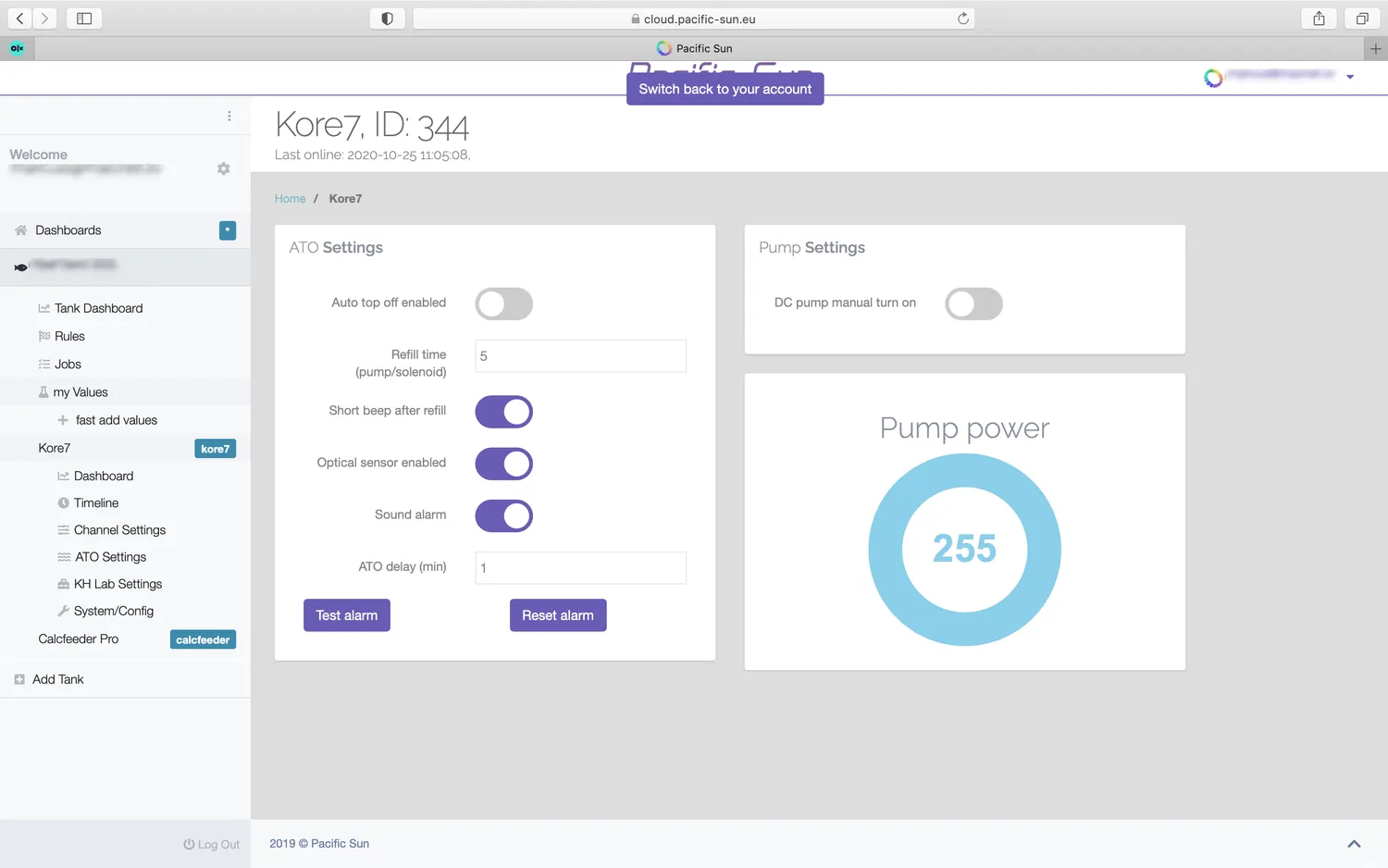Show the tab overview icon

(x=1362, y=19)
